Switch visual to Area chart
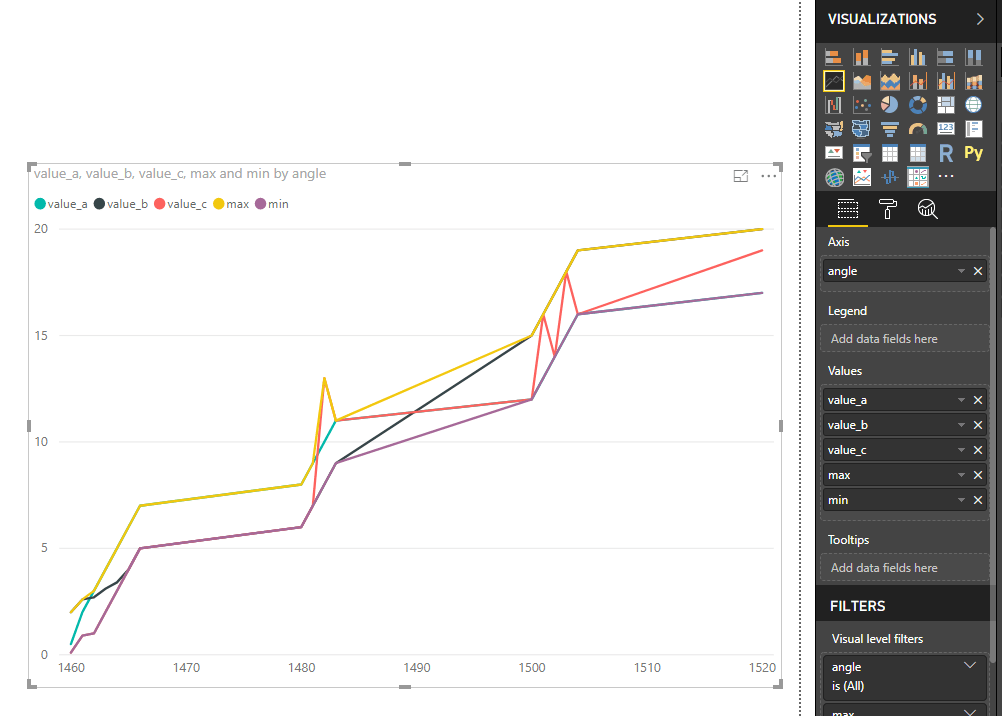The image size is (1002, 716). [861, 81]
